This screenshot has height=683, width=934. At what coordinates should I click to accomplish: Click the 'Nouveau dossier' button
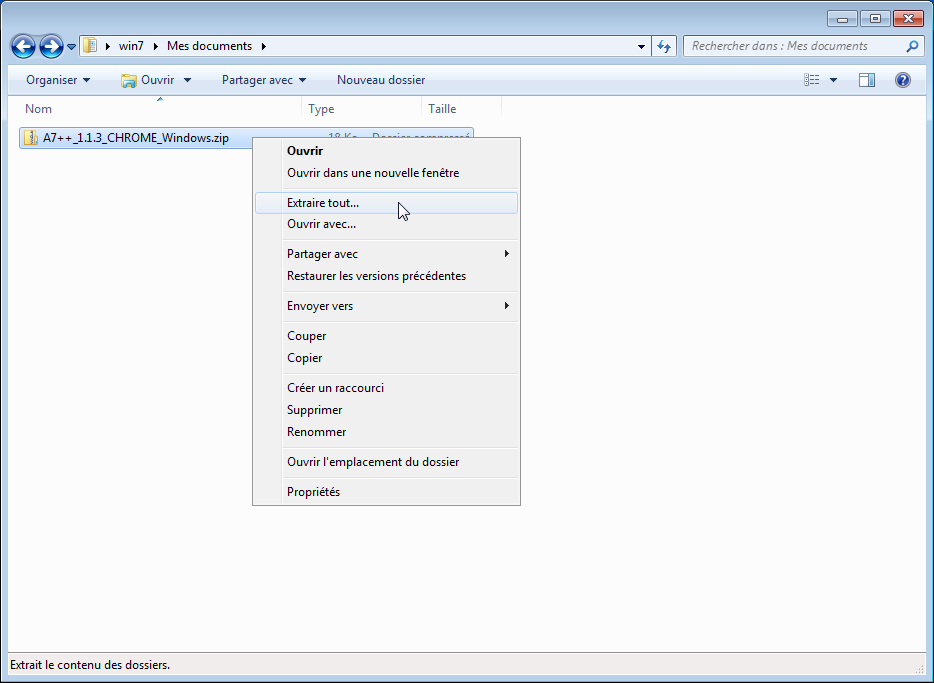[x=381, y=80]
